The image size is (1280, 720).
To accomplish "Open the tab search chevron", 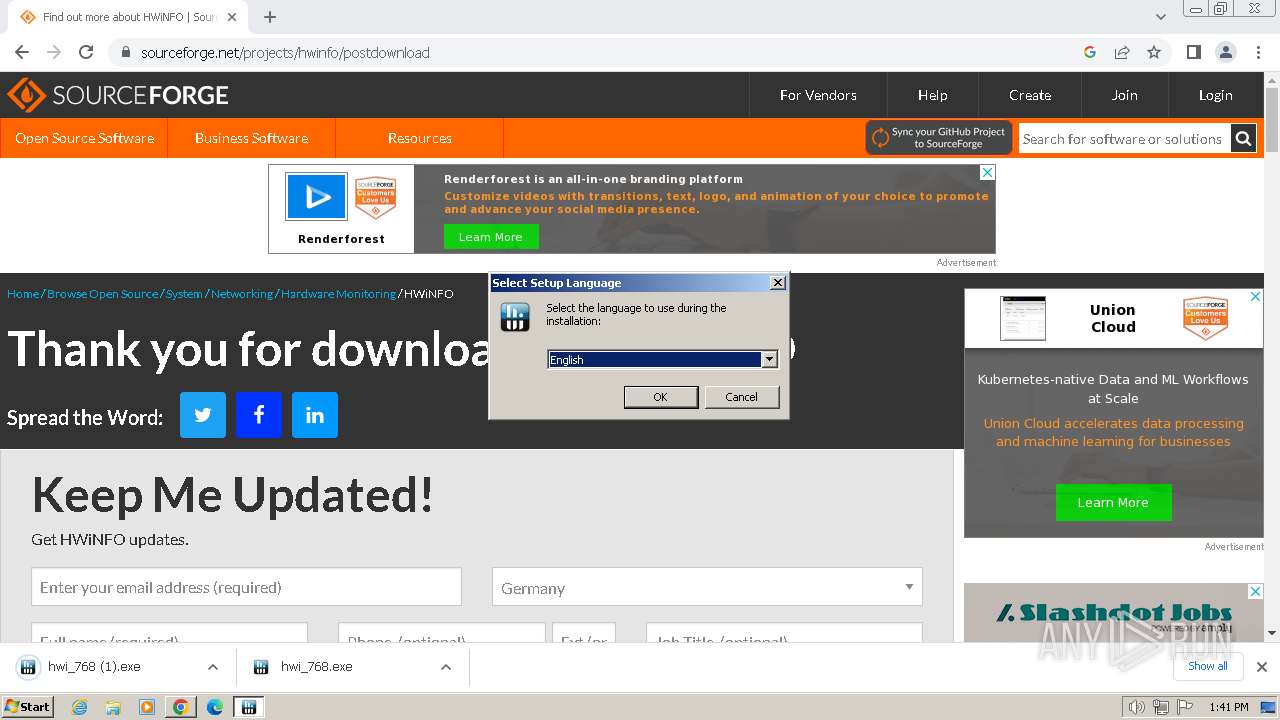I will click(1161, 17).
